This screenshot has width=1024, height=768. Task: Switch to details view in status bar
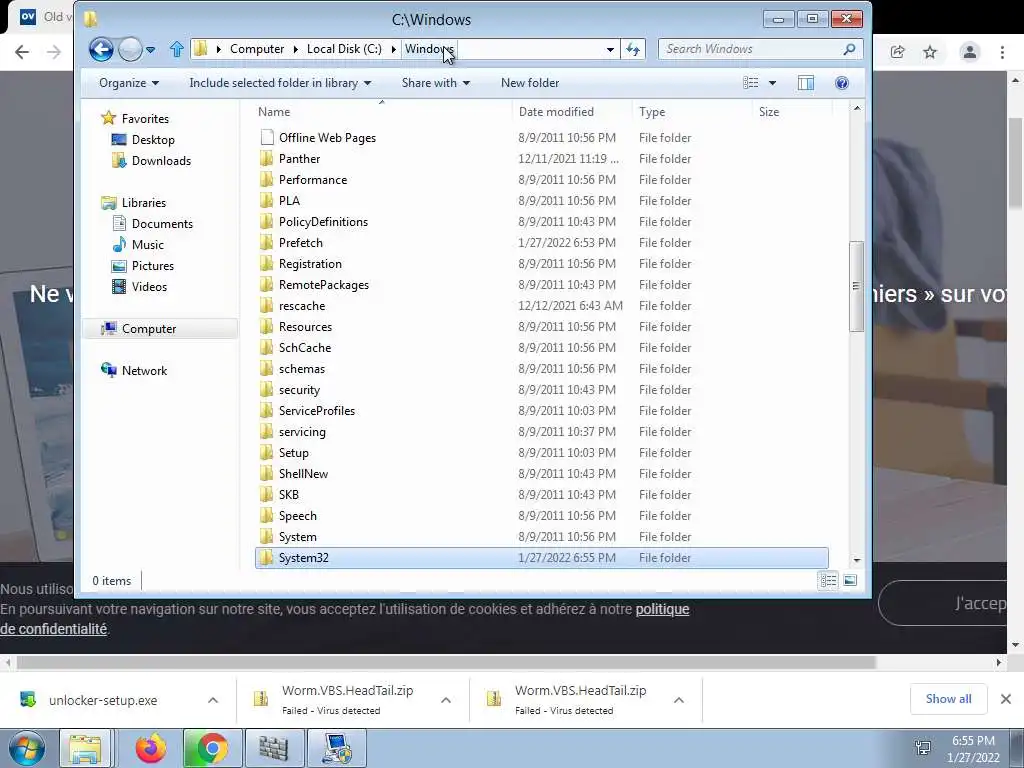(x=828, y=581)
